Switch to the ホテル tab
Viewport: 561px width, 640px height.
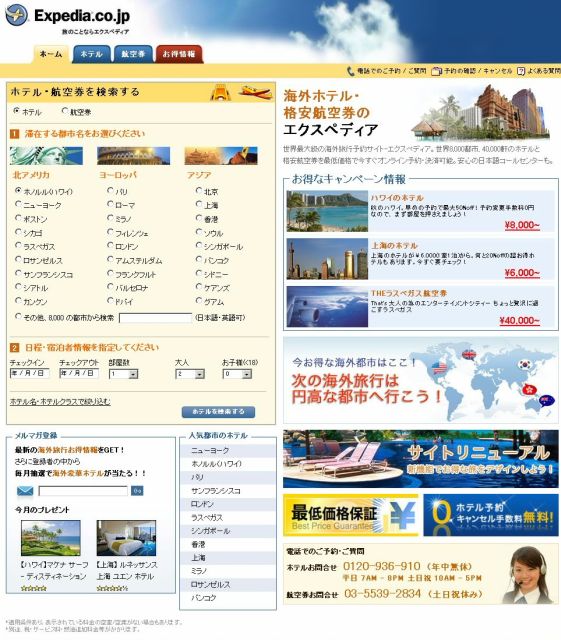91,54
